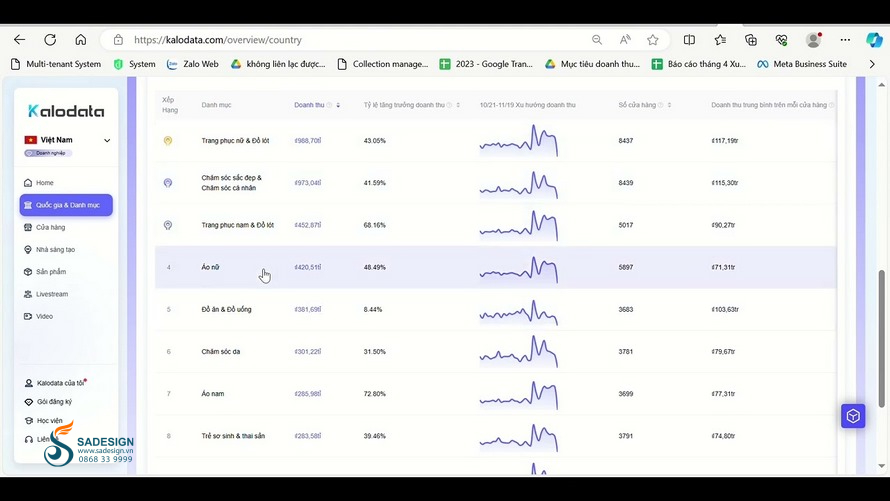
Task: Select the Trang phục nam & Đồ lót category
Action: pos(237,225)
